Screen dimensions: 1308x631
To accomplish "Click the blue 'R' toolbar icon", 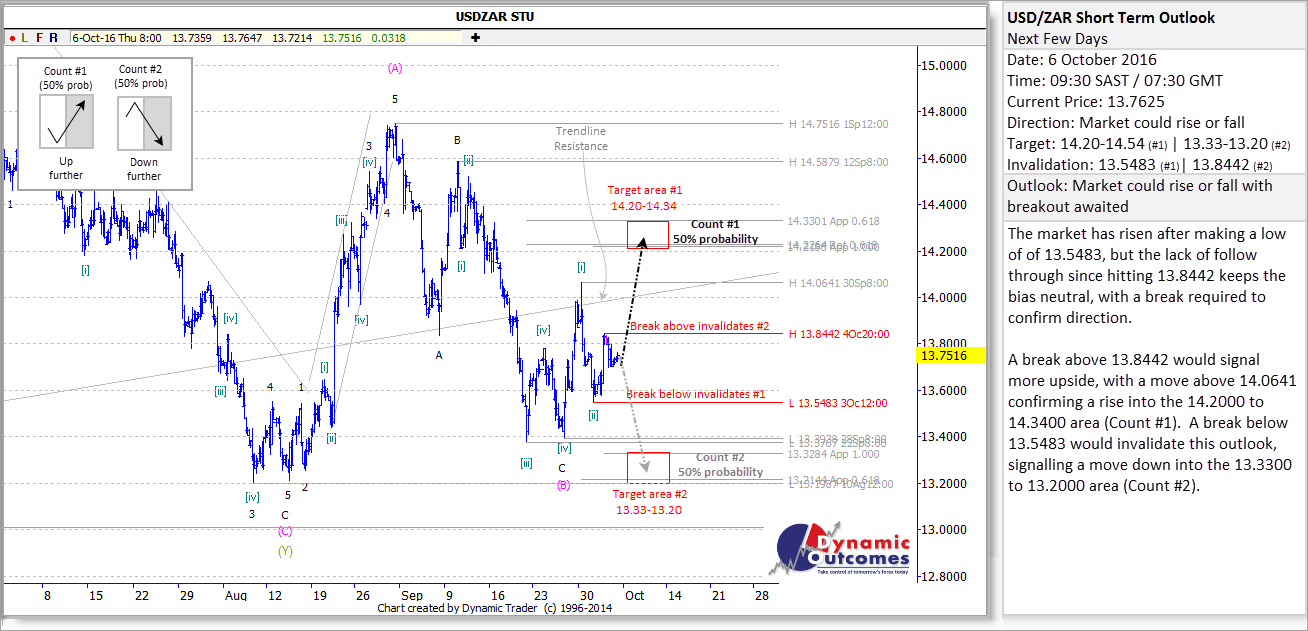I will coord(54,38).
